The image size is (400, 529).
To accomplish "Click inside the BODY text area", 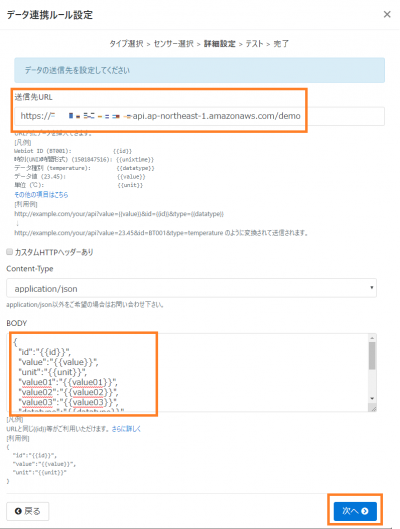I will click(188, 372).
